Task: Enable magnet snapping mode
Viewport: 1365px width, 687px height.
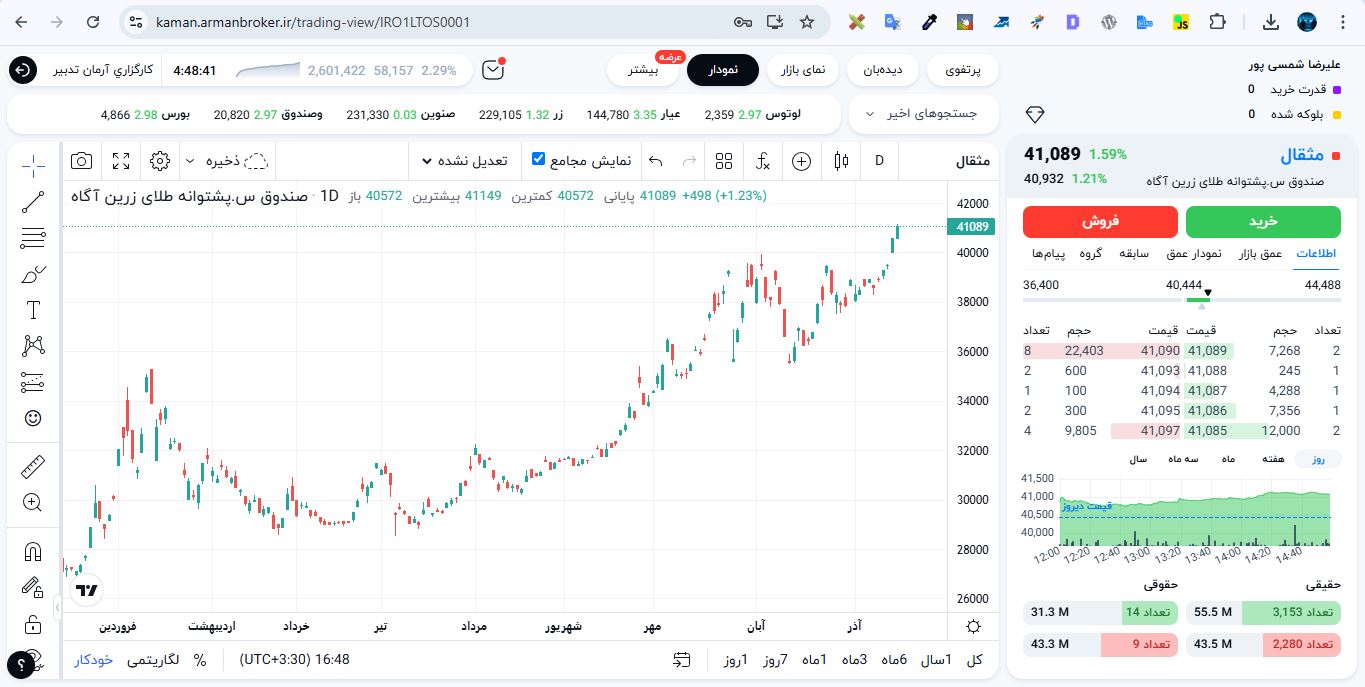Action: pyautogui.click(x=33, y=551)
